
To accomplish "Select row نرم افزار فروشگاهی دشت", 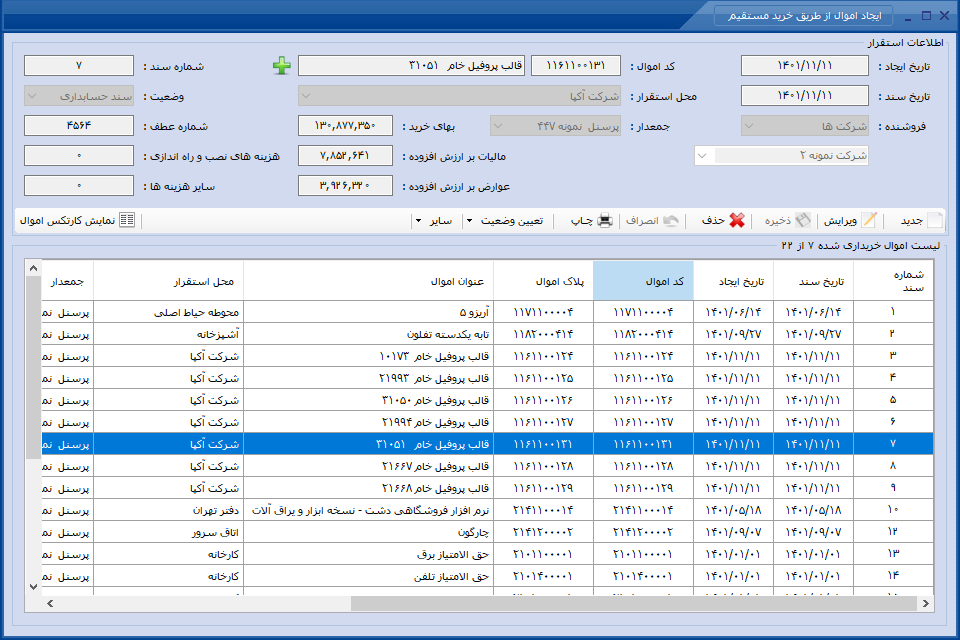I will click(x=487, y=511).
